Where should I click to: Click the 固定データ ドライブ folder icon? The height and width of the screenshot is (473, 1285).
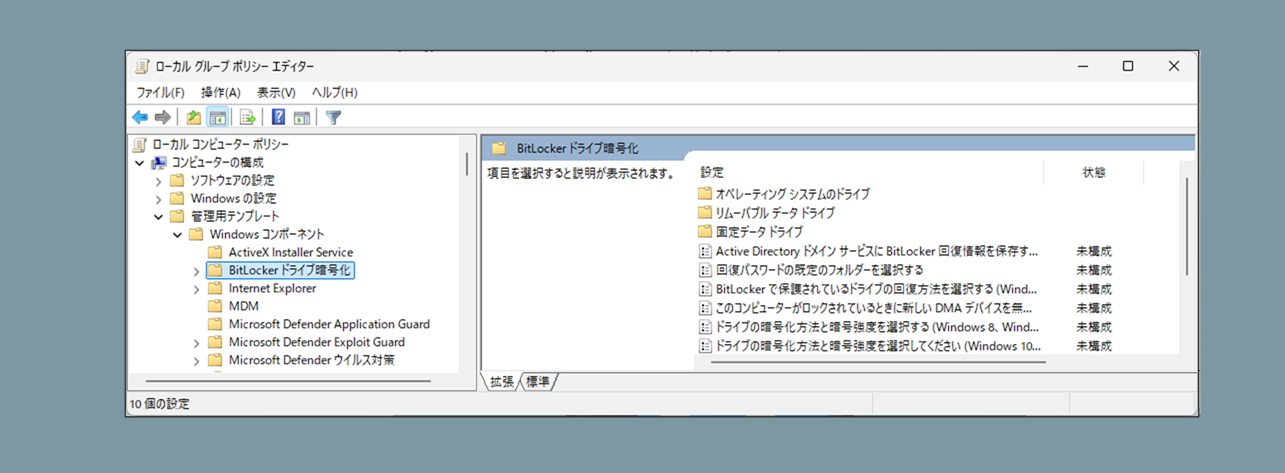(704, 232)
